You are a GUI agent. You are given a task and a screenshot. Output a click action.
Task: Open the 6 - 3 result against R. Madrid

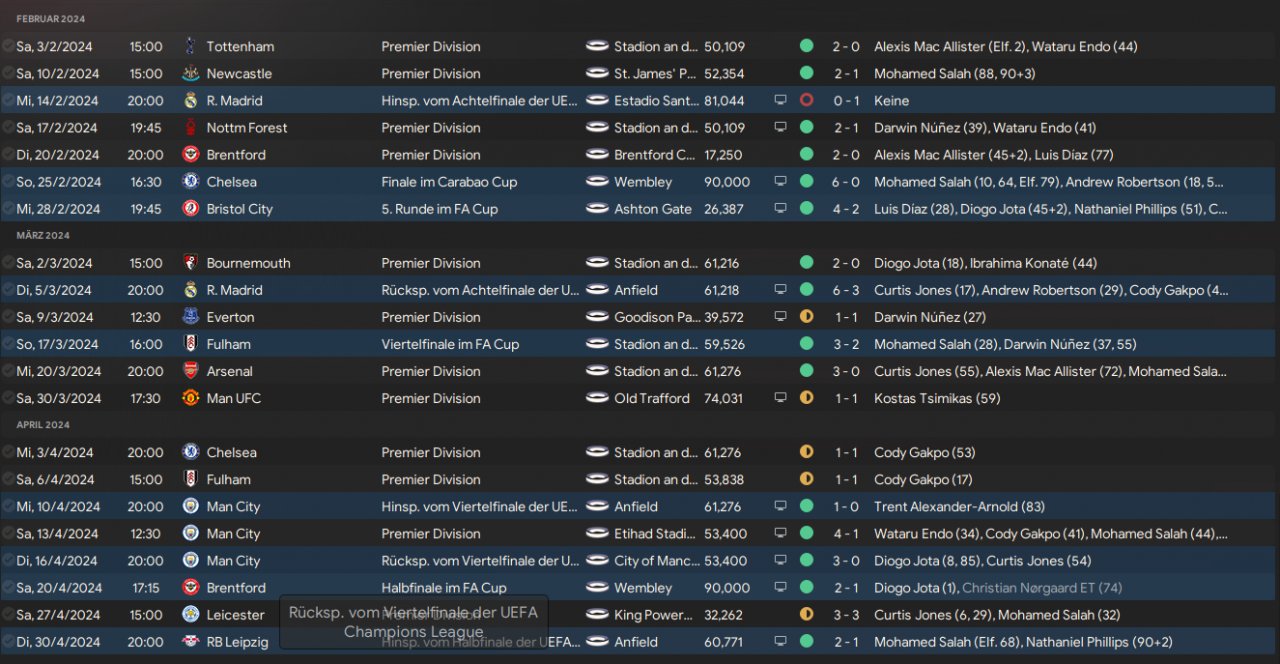[846, 290]
